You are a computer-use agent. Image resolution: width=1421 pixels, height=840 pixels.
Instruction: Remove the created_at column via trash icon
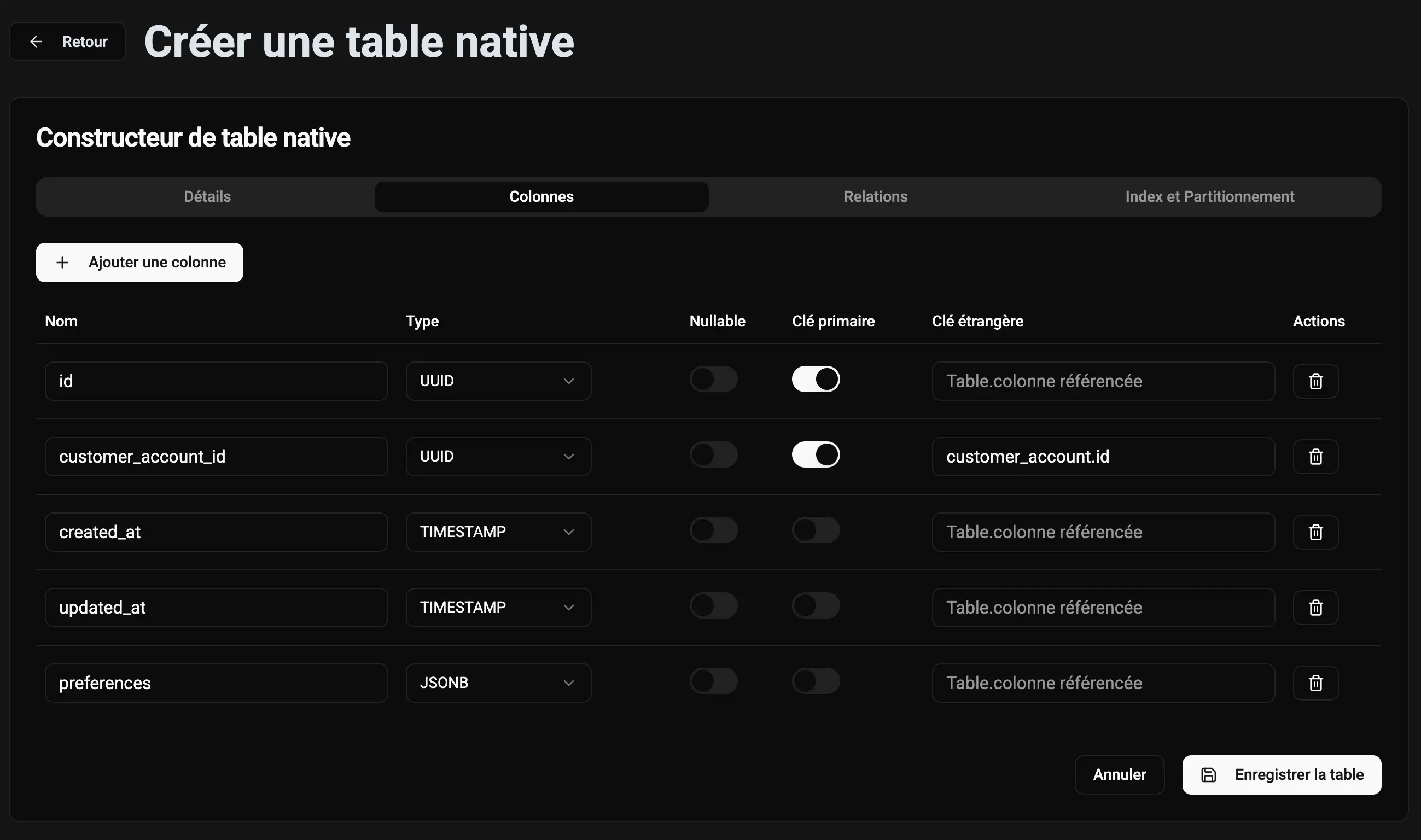pyautogui.click(x=1315, y=532)
